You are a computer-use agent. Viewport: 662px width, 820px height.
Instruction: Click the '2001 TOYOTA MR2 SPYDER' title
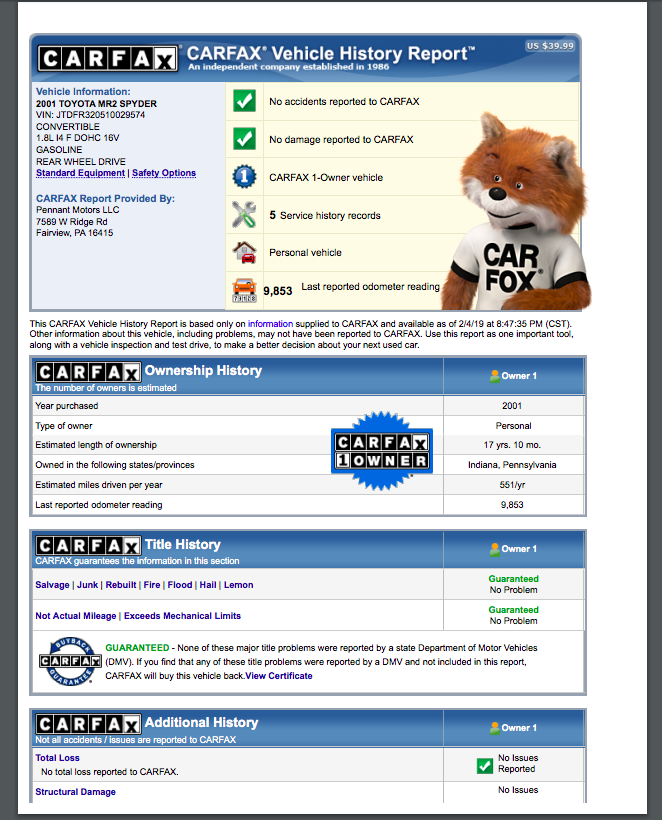pyautogui.click(x=96, y=104)
